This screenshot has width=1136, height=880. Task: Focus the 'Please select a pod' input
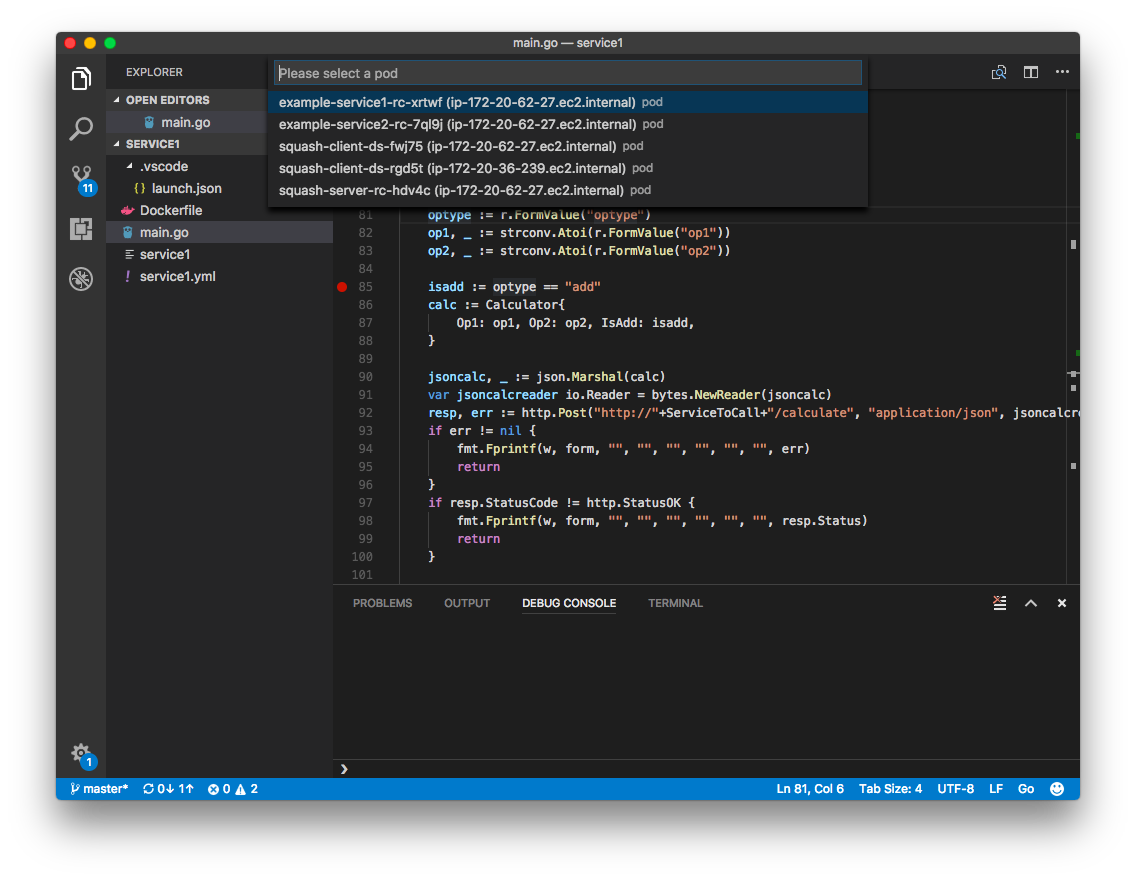(x=567, y=73)
